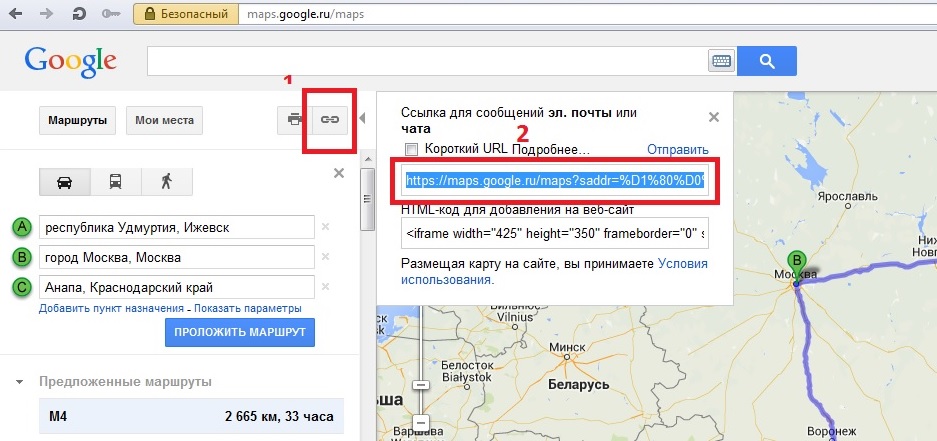The image size is (937, 441).
Task: Remove the Анапа waypoint
Action: (x=326, y=287)
